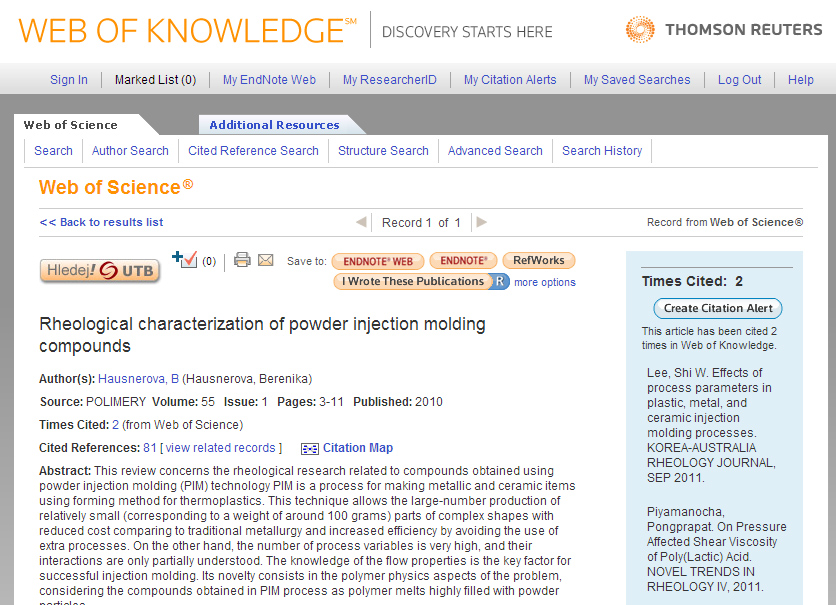The height and width of the screenshot is (605, 836).
Task: Click Create Citation Alert button
Action: click(x=718, y=308)
